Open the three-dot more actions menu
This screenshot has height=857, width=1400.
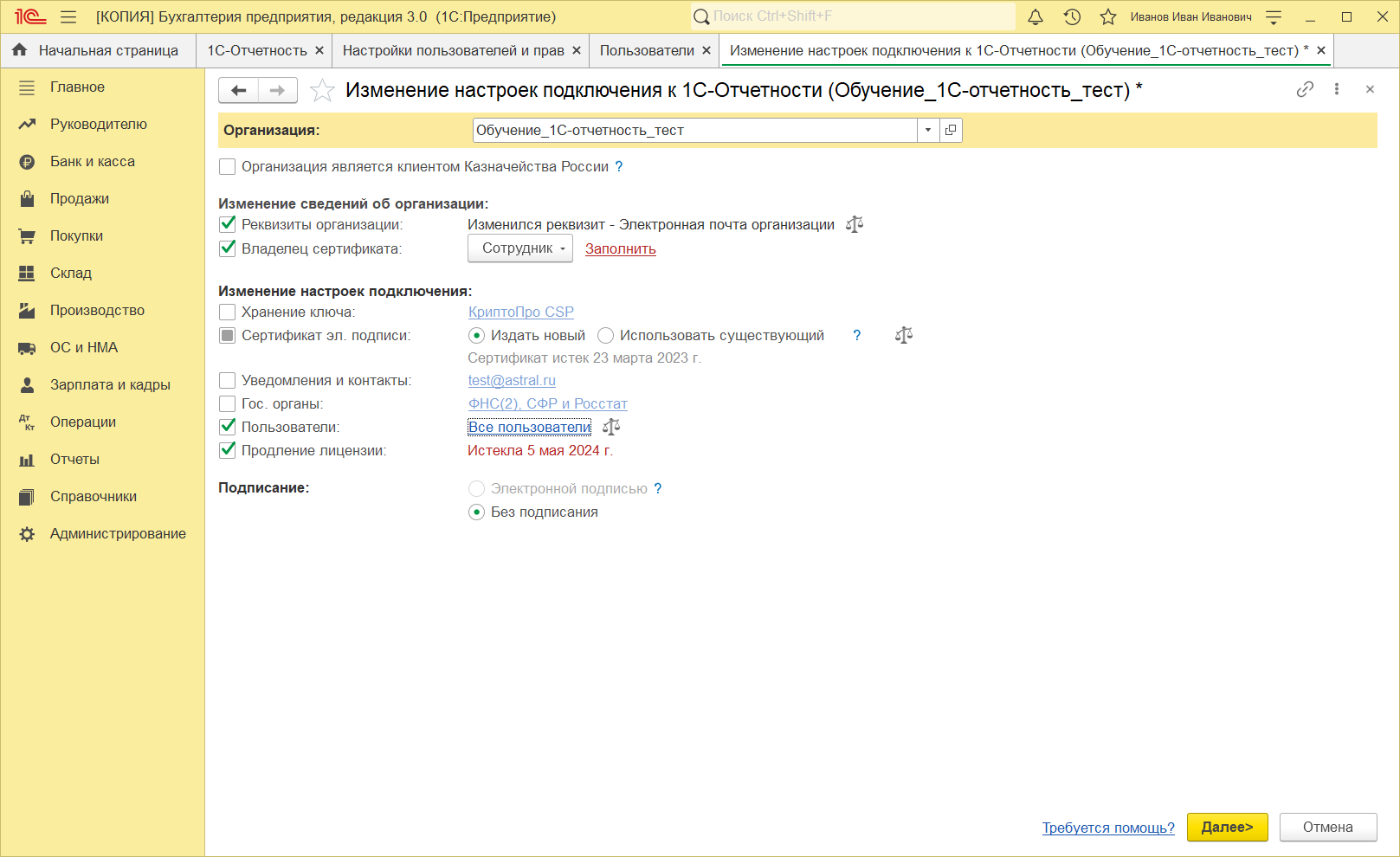(x=1337, y=89)
